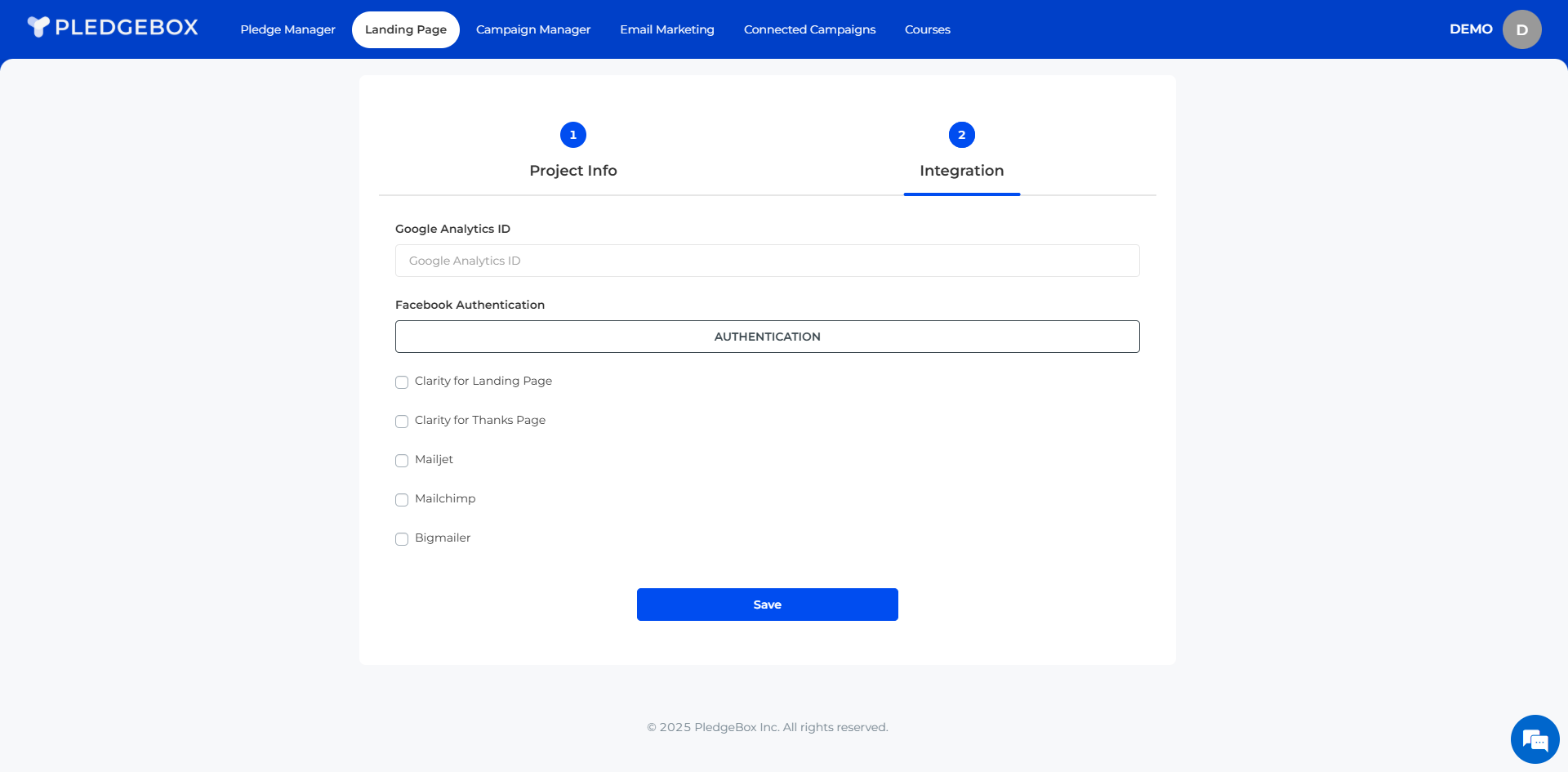Click the Facebook Authentication label
Image resolution: width=1568 pixels, height=772 pixels.
click(470, 305)
